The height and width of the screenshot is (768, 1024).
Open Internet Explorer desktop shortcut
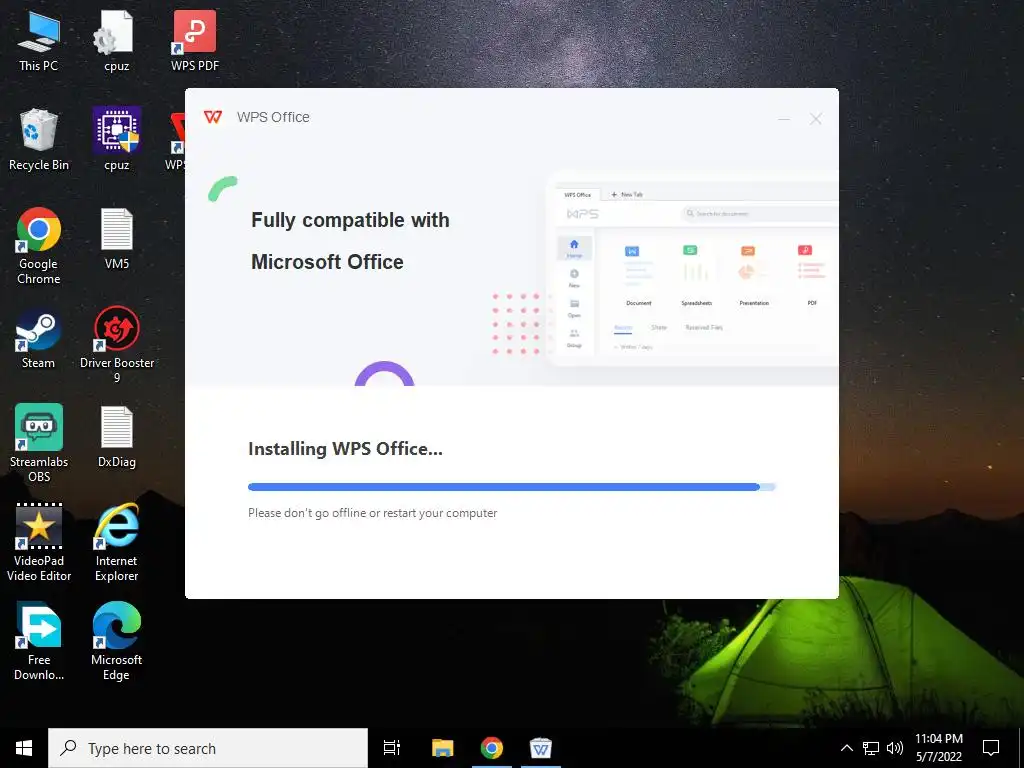coord(116,542)
